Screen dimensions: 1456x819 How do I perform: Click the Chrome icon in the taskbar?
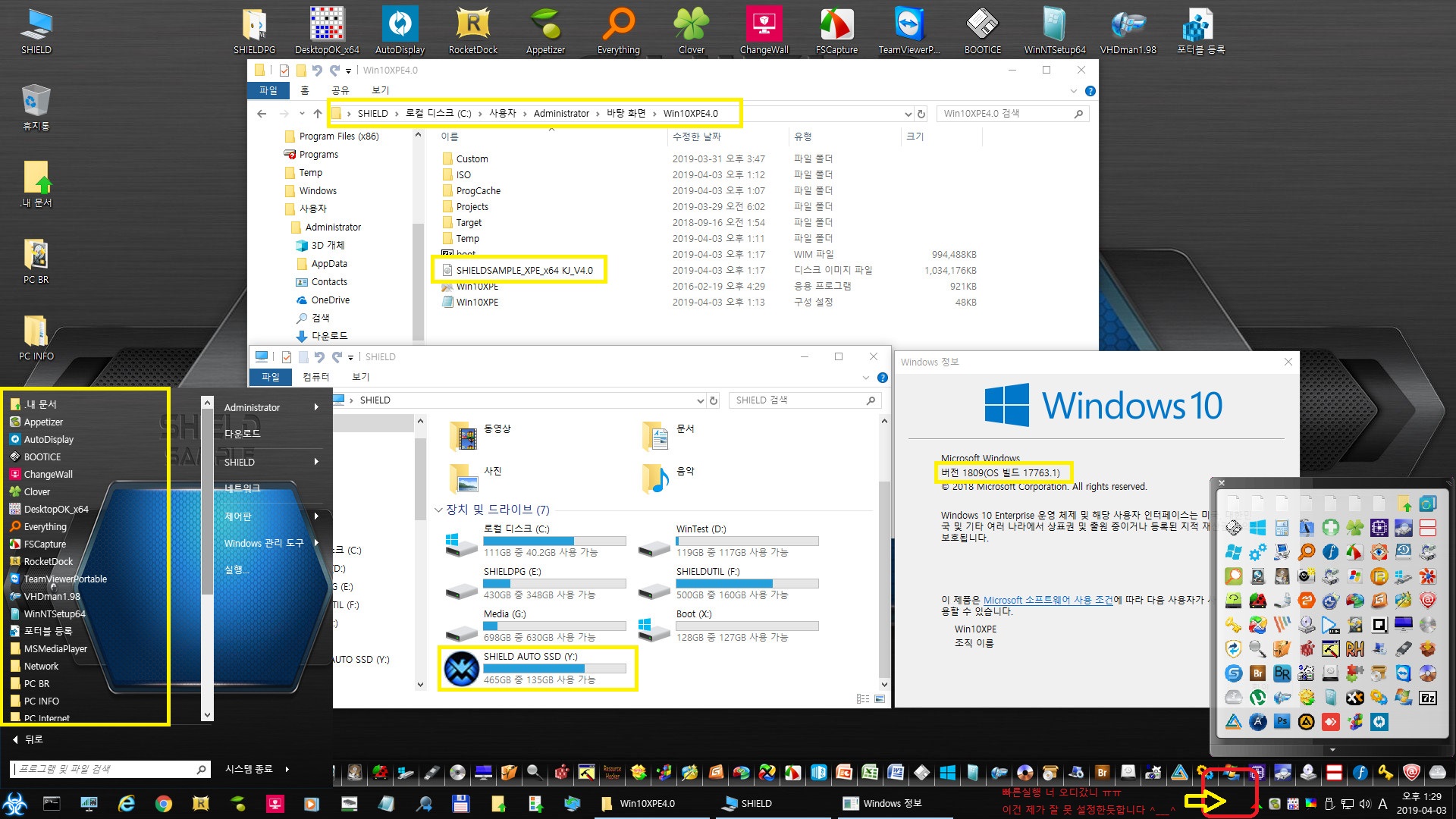click(x=163, y=804)
